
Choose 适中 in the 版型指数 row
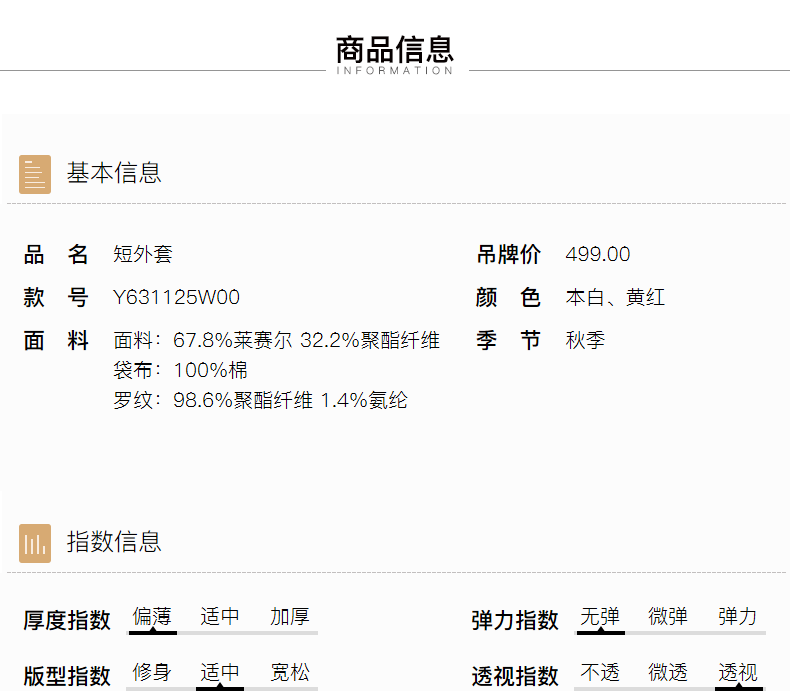[x=220, y=673]
